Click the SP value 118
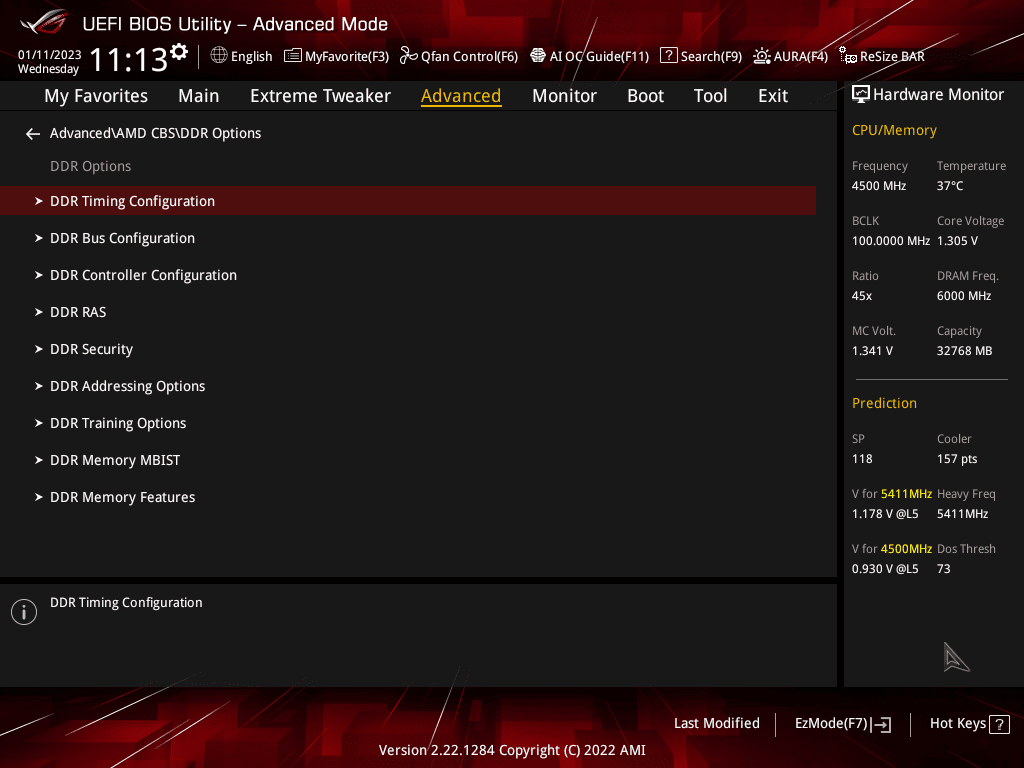This screenshot has width=1024, height=768. pyautogui.click(x=862, y=458)
